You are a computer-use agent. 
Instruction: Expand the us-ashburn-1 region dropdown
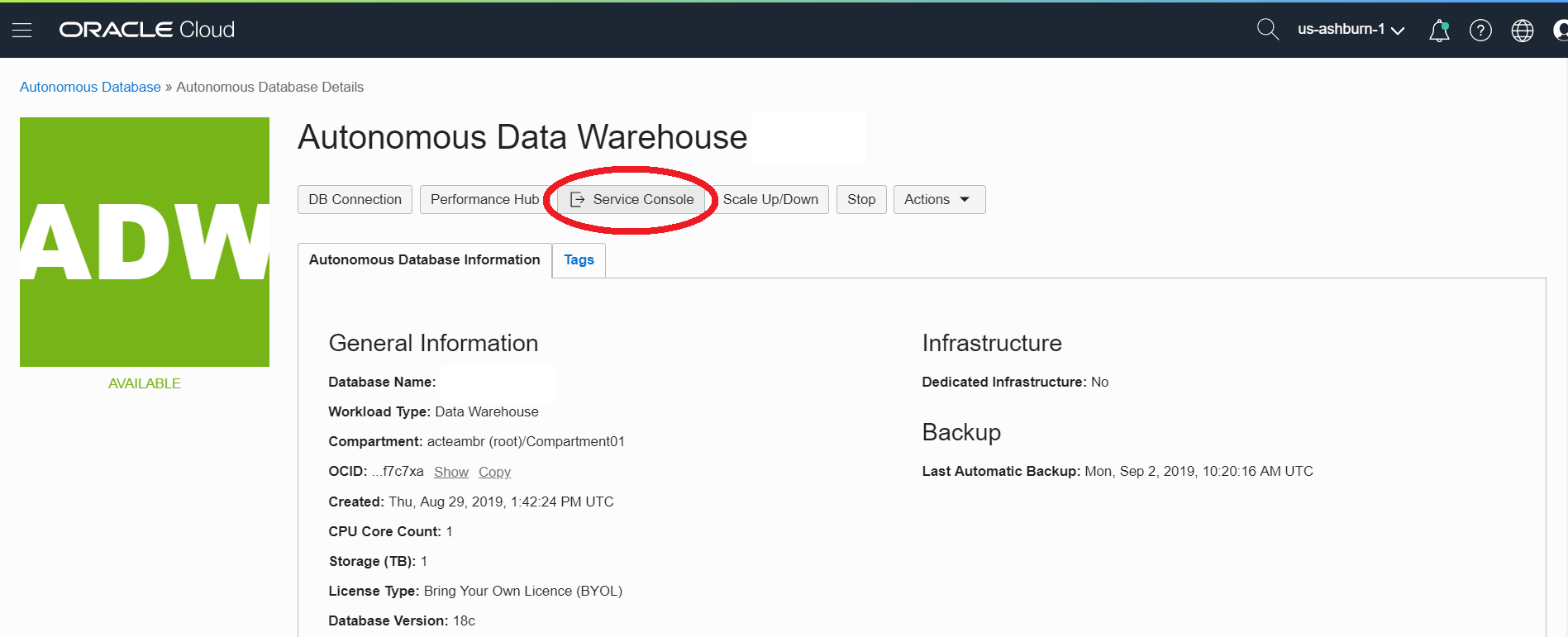click(1351, 30)
